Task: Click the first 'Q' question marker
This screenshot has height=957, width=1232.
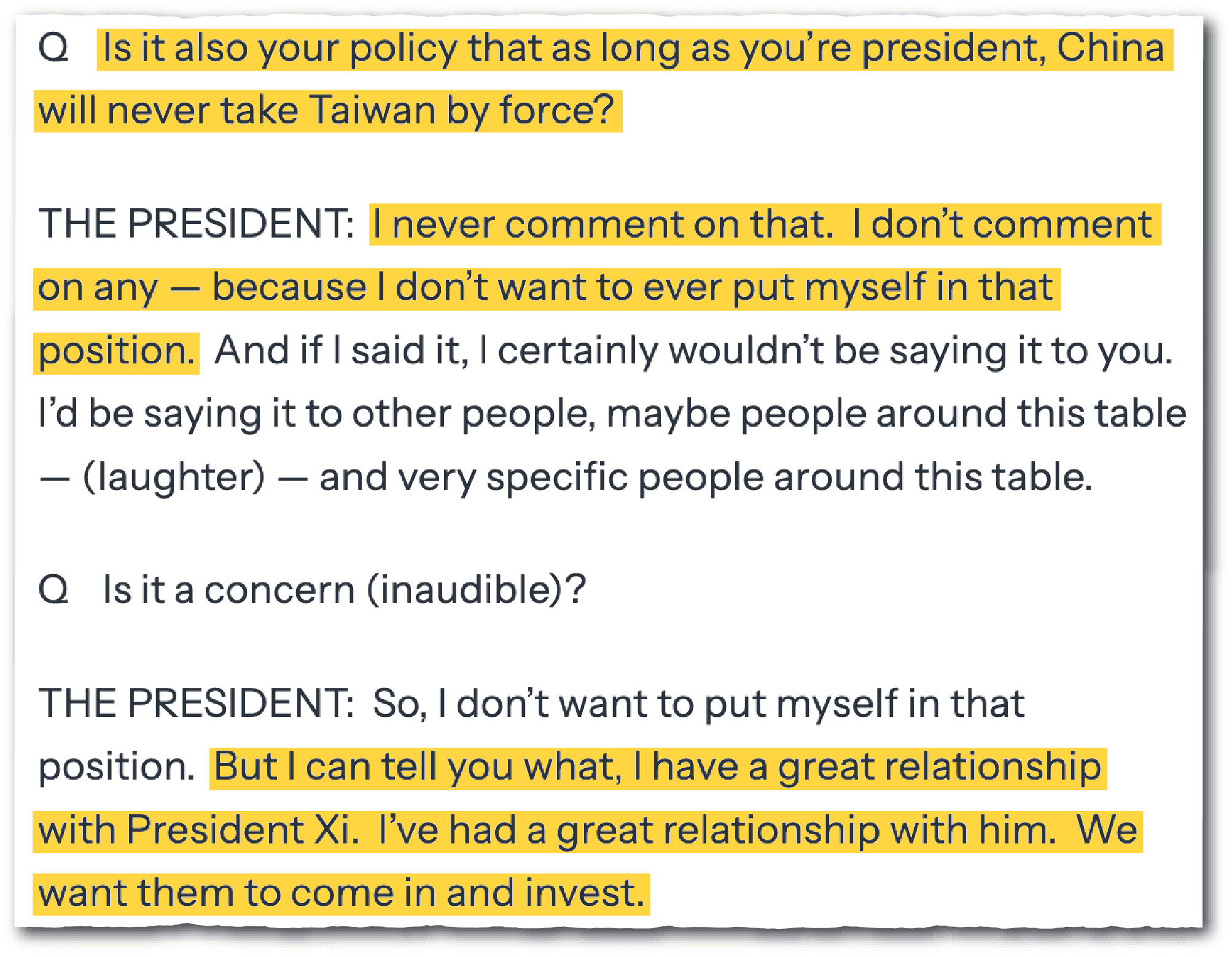Action: coord(53,48)
